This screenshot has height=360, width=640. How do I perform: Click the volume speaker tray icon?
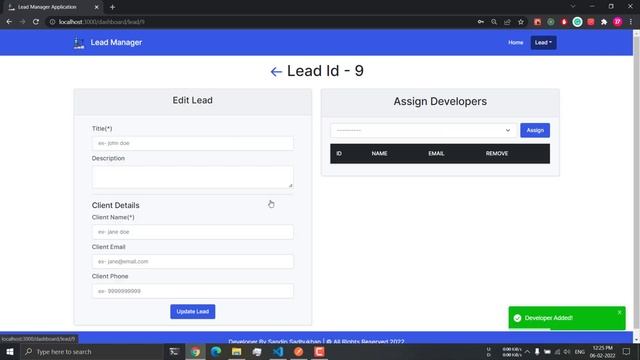coord(567,351)
